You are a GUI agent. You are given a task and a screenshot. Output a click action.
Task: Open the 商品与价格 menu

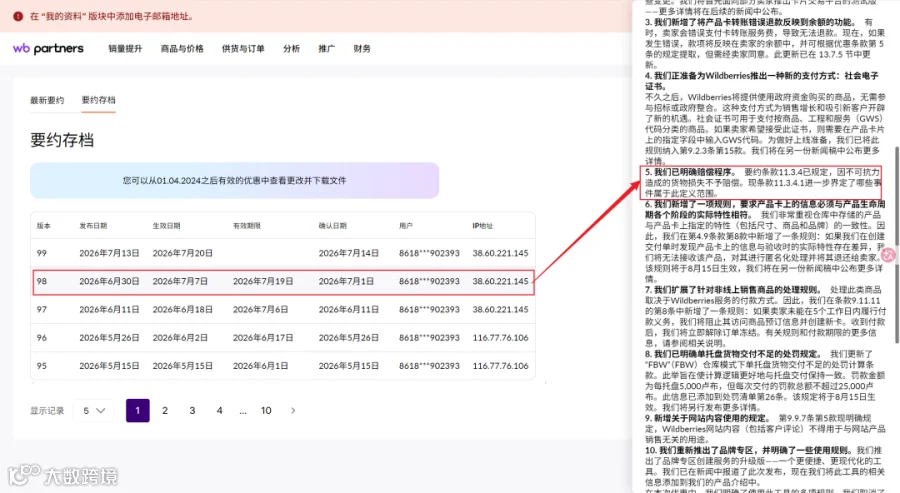(182, 49)
